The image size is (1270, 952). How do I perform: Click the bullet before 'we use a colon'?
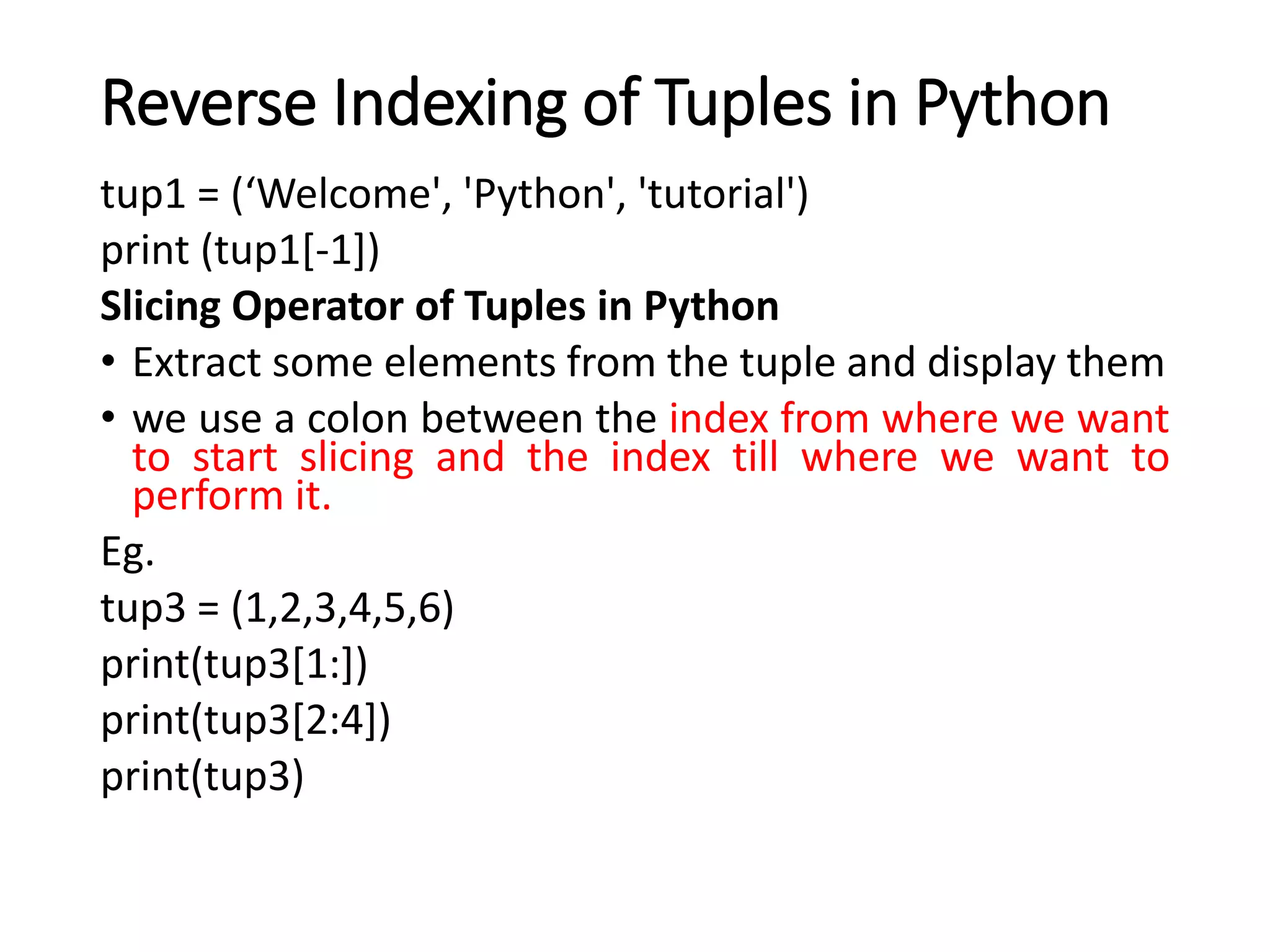click(x=109, y=417)
